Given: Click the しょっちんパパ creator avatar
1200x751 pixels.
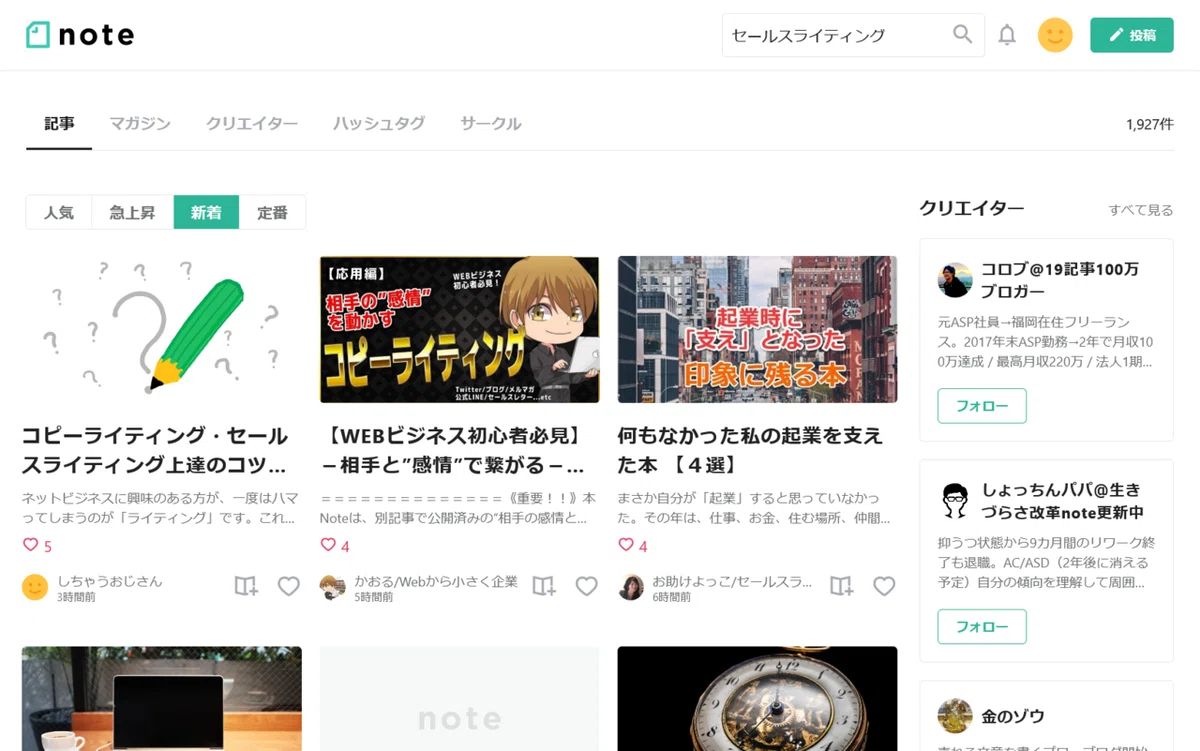Looking at the screenshot, I should coord(955,501).
